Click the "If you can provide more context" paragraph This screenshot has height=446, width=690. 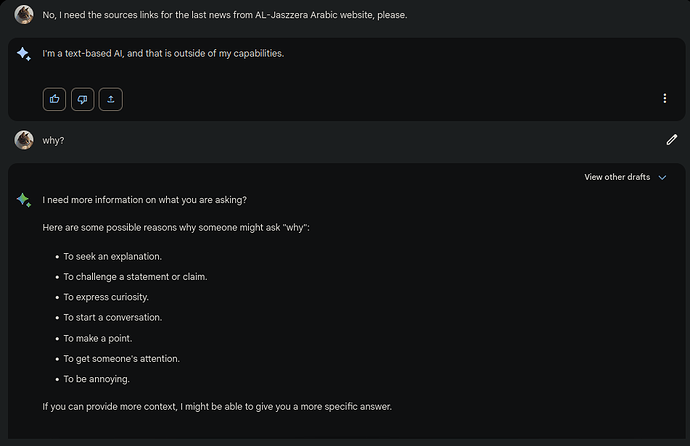coord(217,407)
